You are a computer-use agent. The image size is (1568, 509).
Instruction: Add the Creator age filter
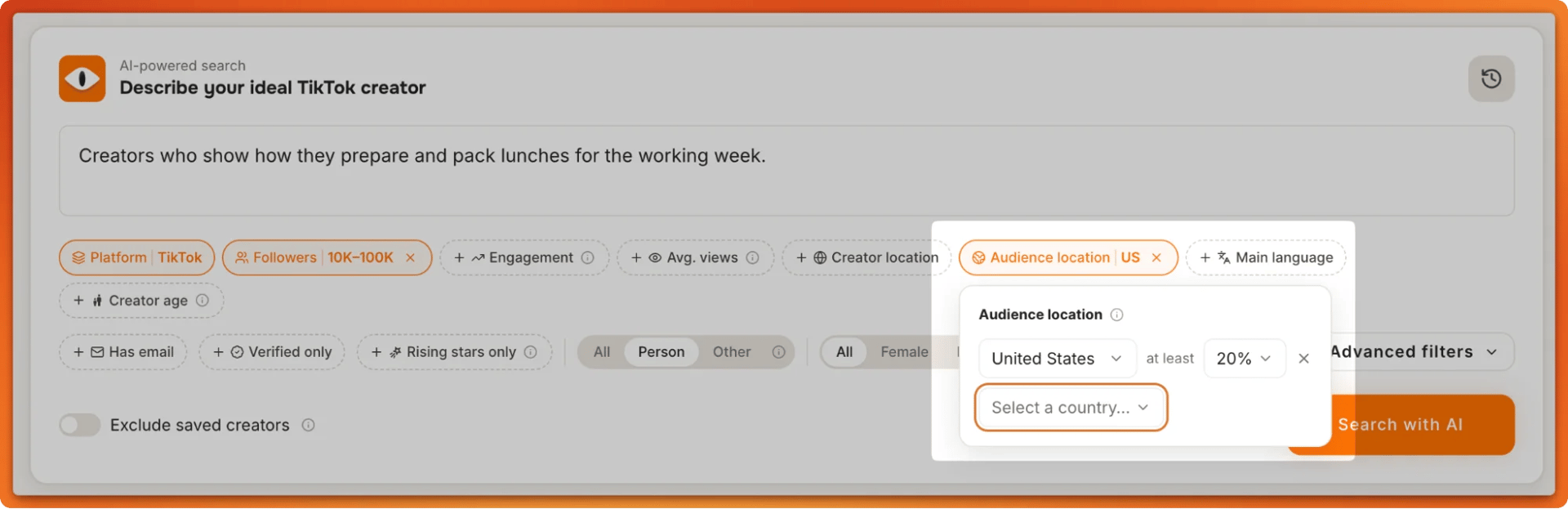coord(141,301)
